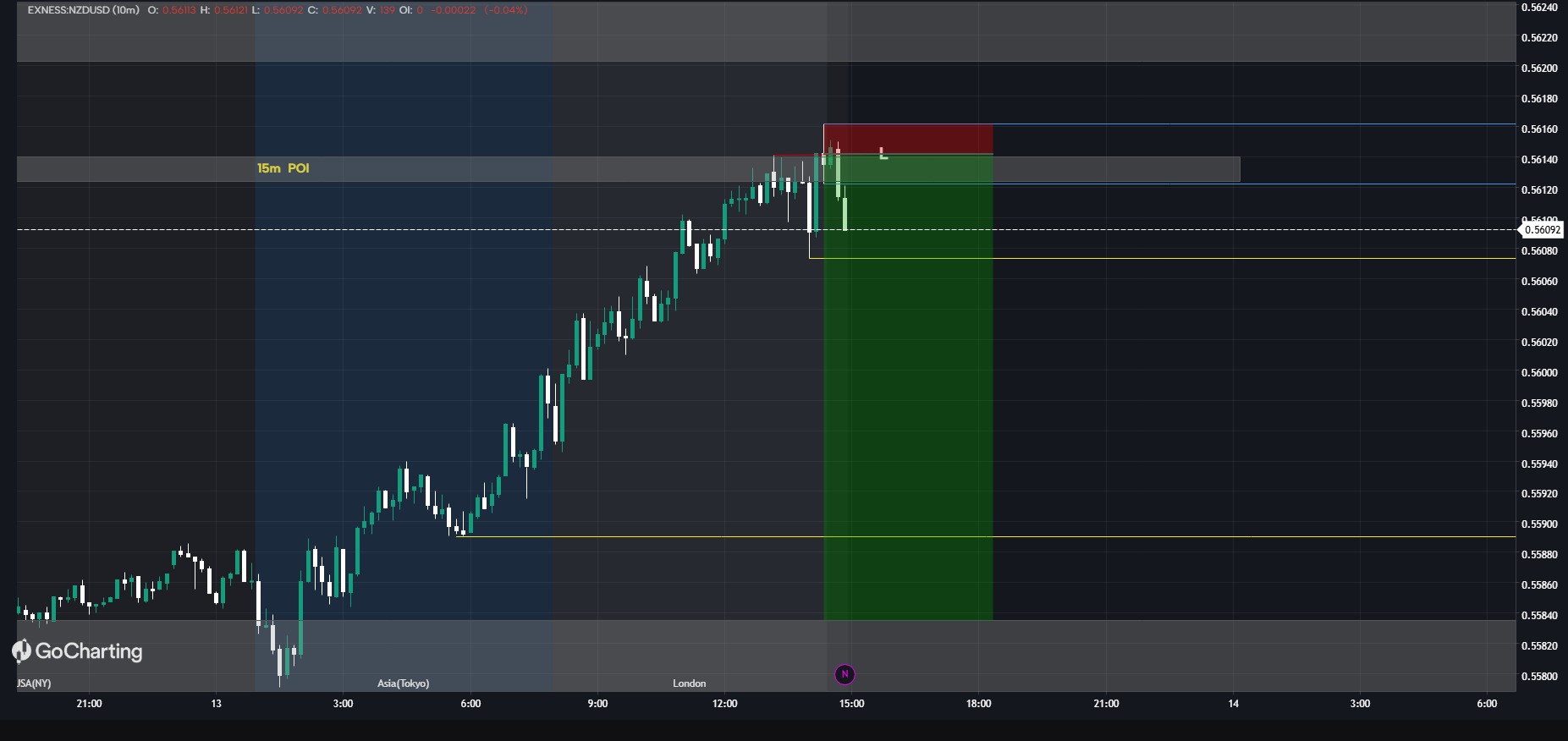Click the 0.56160 price axis label
Viewport: 1568px width, 741px height.
(1539, 129)
